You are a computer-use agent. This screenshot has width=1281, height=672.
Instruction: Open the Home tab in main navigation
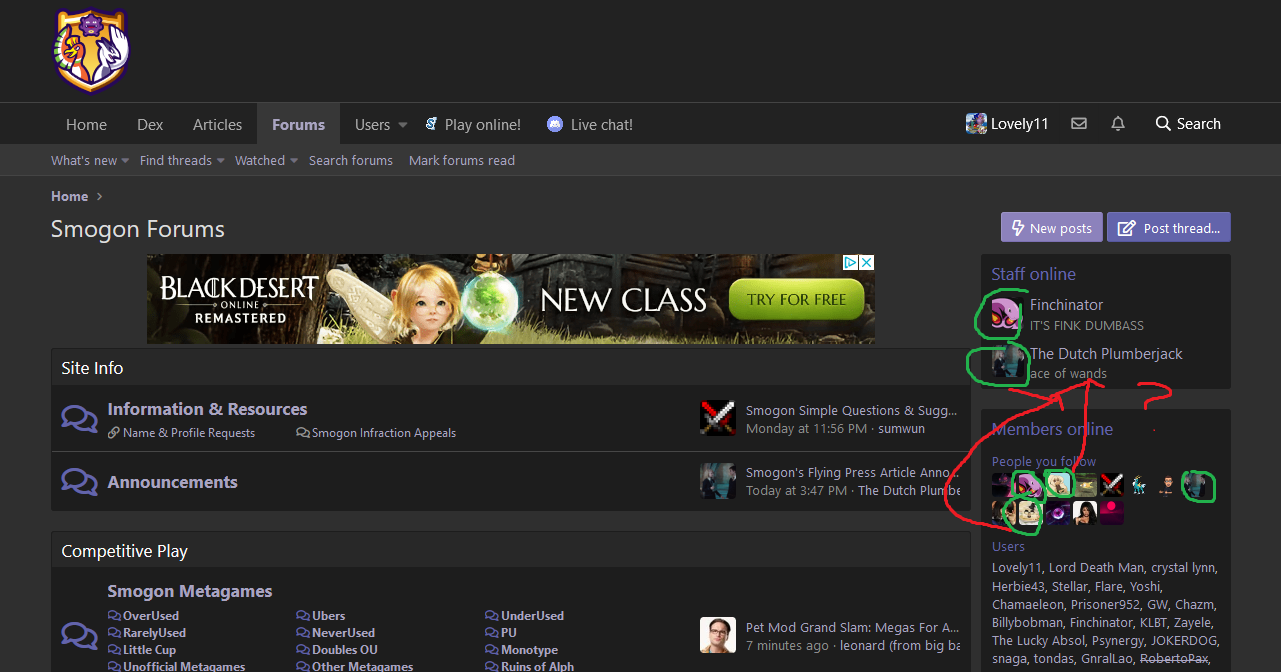click(86, 125)
